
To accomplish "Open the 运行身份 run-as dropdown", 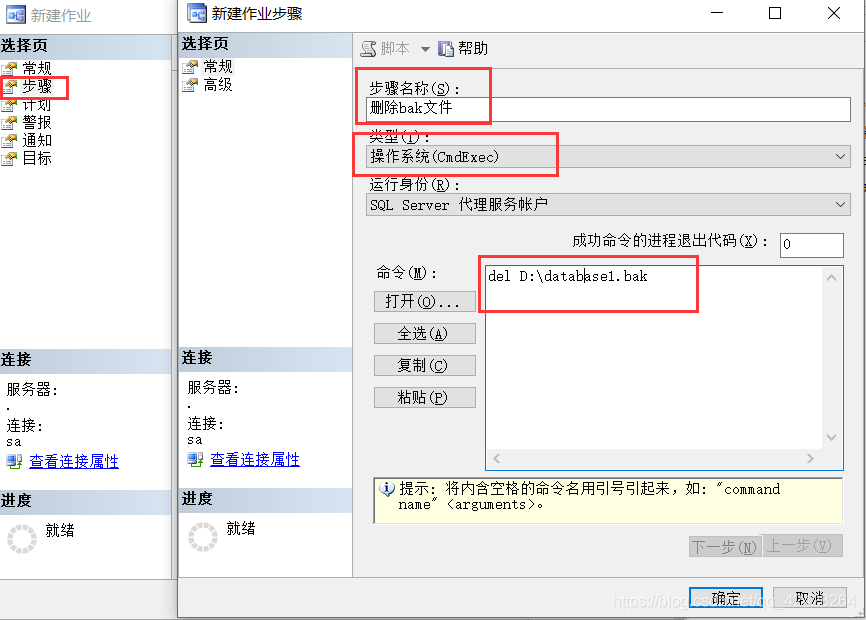I will click(x=608, y=205).
